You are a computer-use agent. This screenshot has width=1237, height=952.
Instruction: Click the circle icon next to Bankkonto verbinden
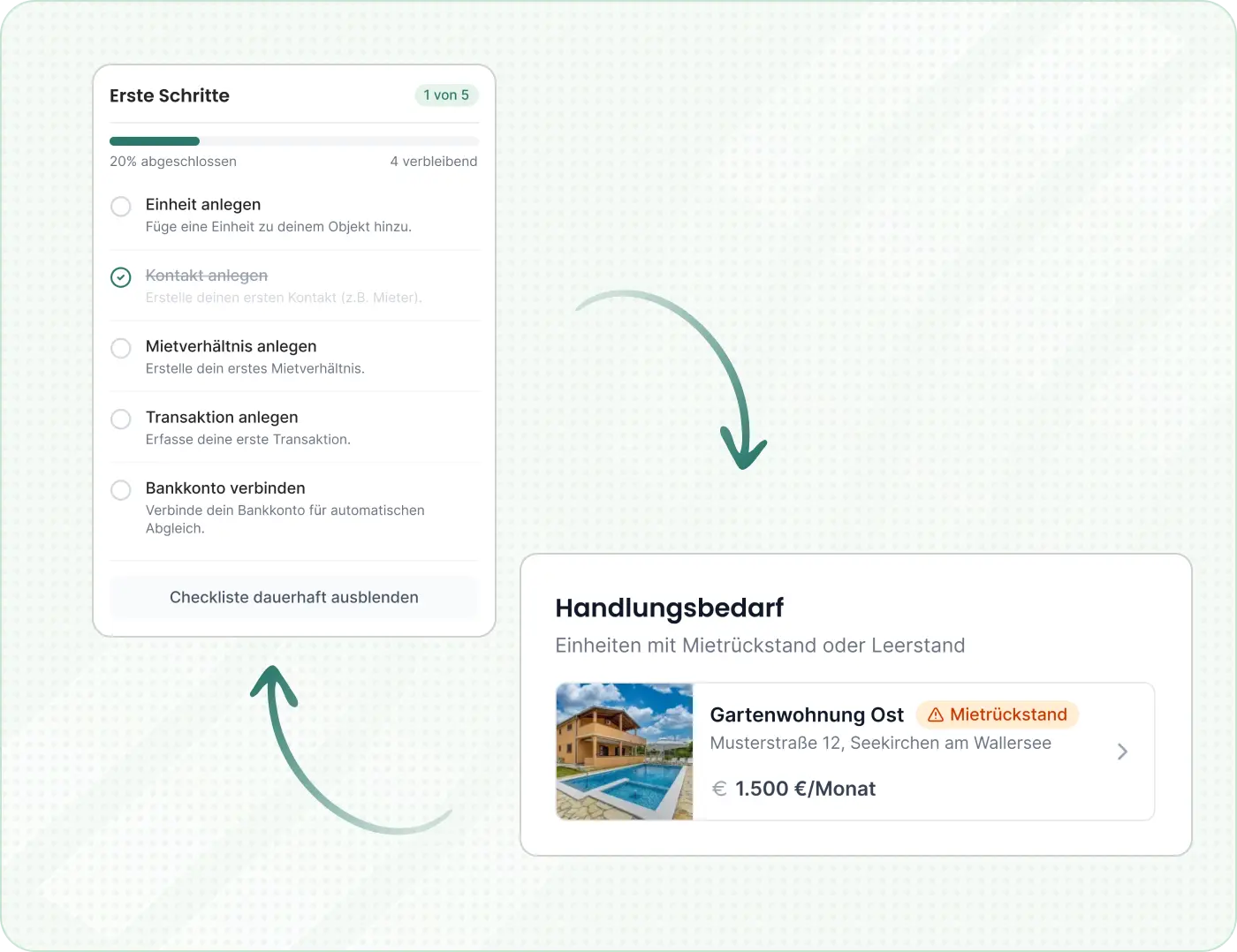pos(121,490)
